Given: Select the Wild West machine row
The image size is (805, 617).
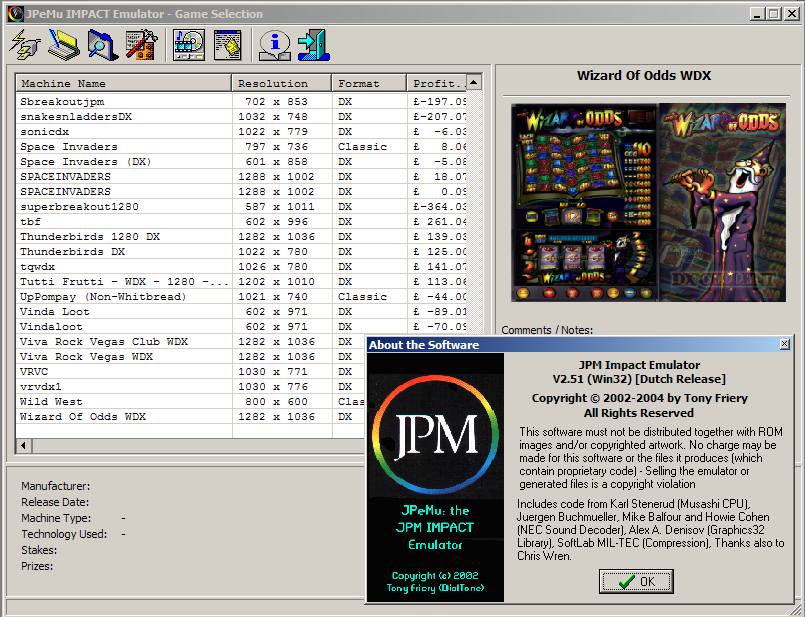Looking at the screenshot, I should click(x=190, y=402).
